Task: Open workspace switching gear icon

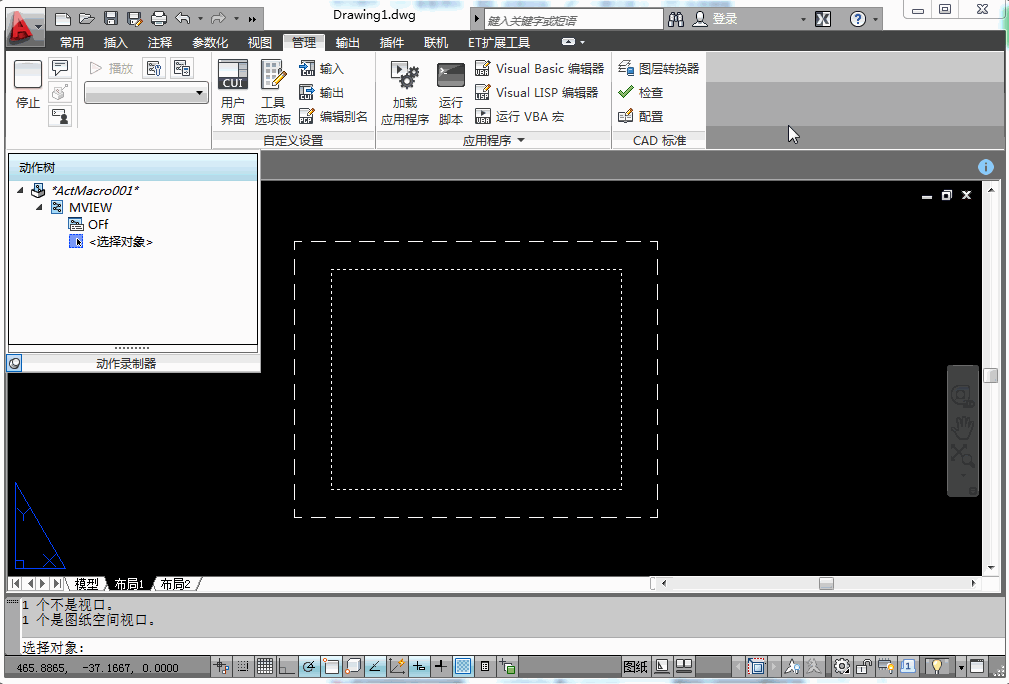Action: (842, 667)
